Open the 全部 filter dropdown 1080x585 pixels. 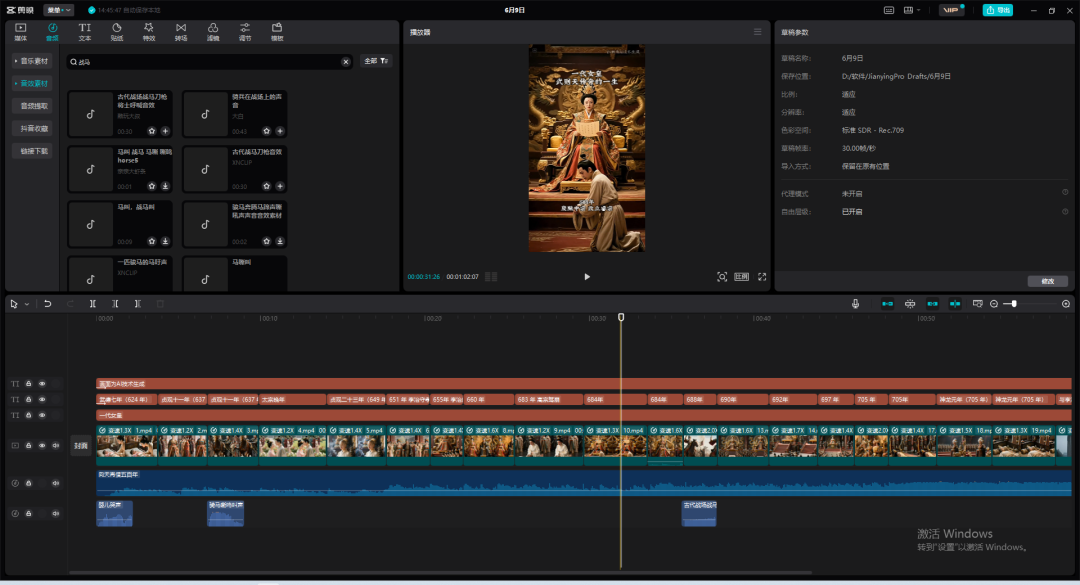tap(376, 61)
